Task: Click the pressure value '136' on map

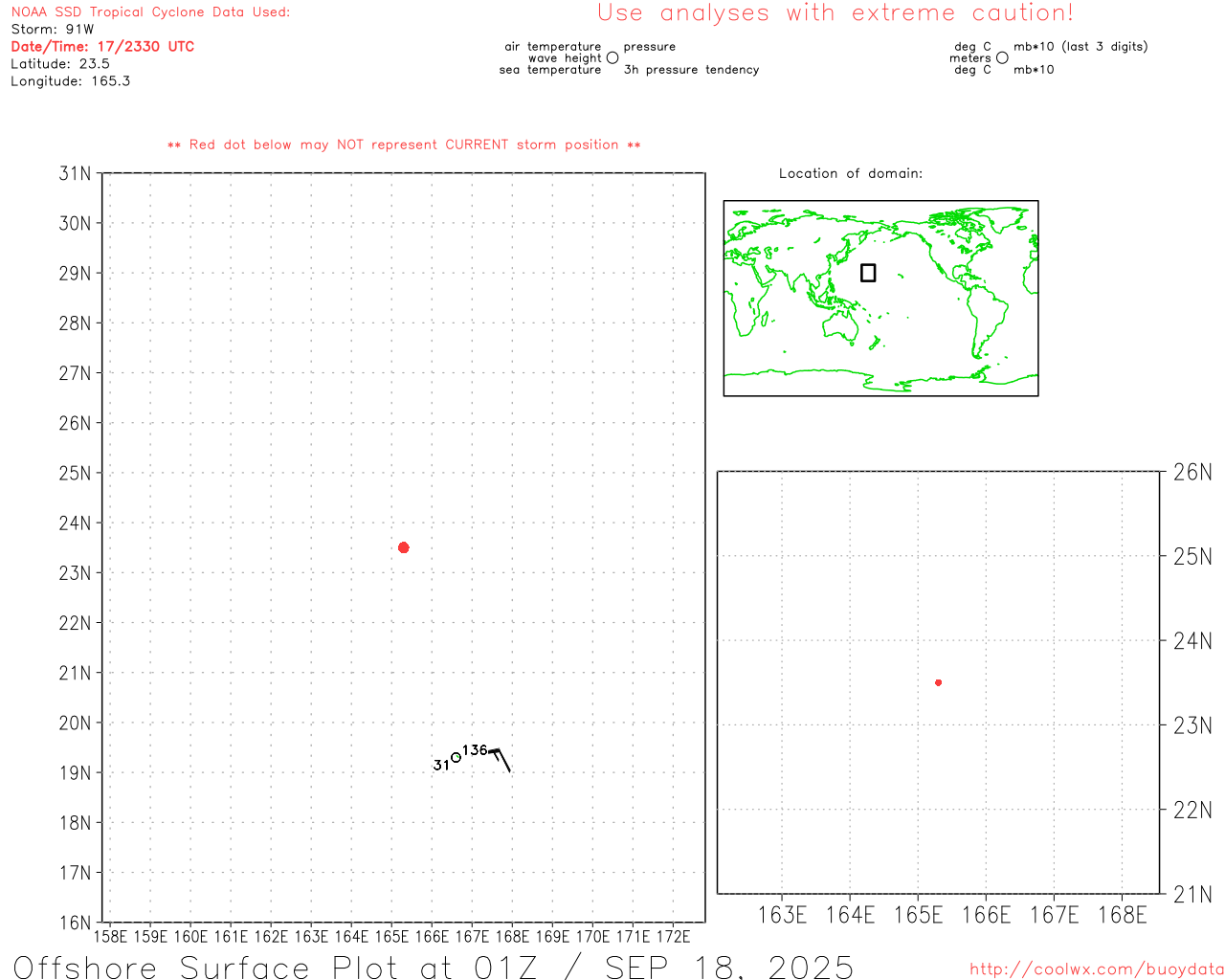Action: click(x=475, y=749)
